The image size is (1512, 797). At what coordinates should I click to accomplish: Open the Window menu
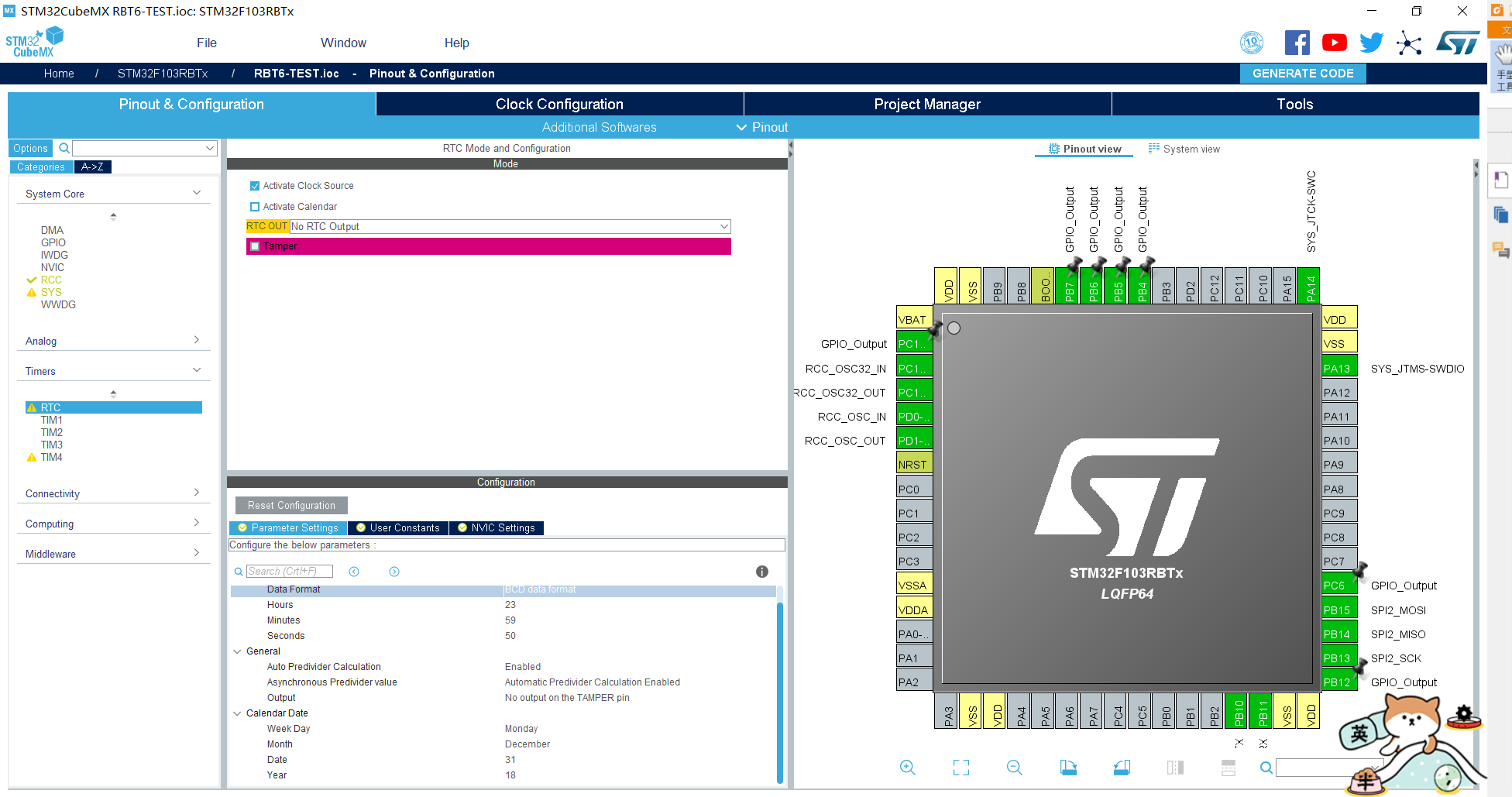point(343,43)
